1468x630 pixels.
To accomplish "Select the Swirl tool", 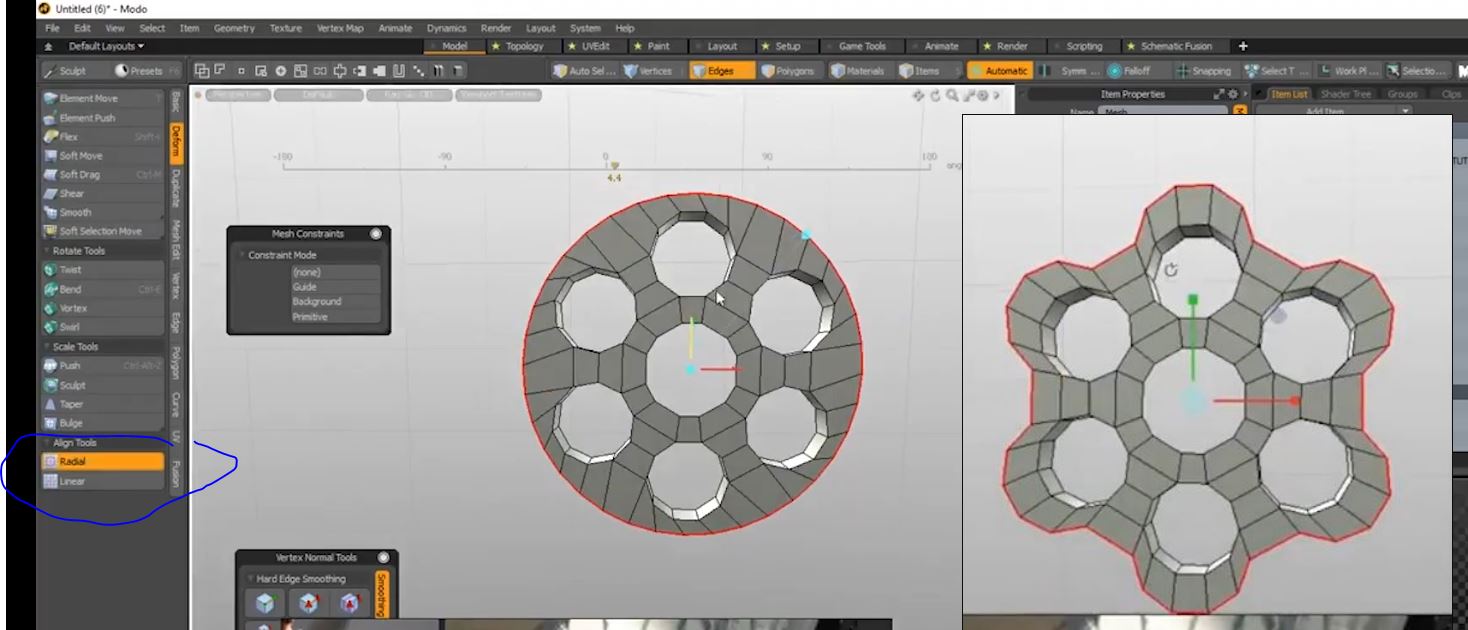I will tap(102, 327).
